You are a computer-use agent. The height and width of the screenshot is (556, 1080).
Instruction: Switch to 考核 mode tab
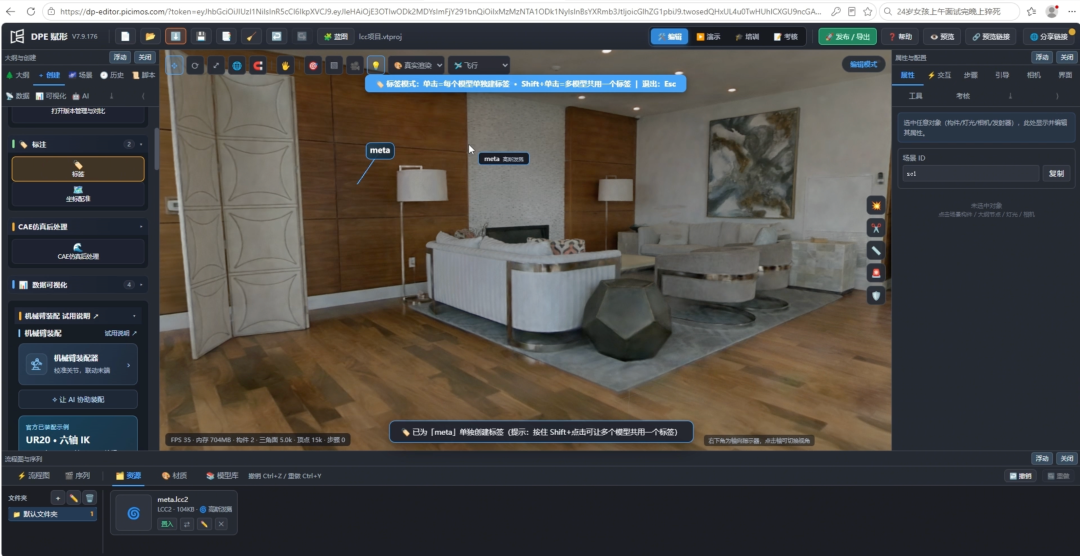pyautogui.click(x=785, y=37)
